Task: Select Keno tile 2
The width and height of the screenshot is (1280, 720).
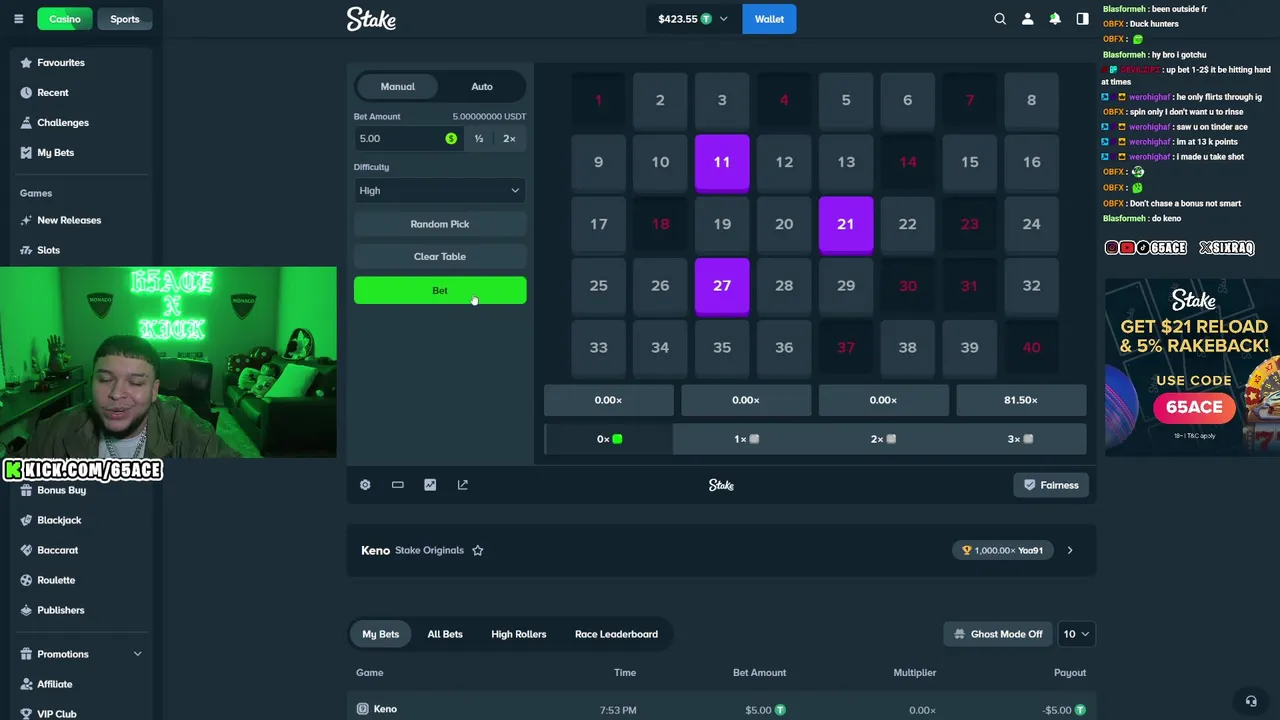Action: click(660, 100)
